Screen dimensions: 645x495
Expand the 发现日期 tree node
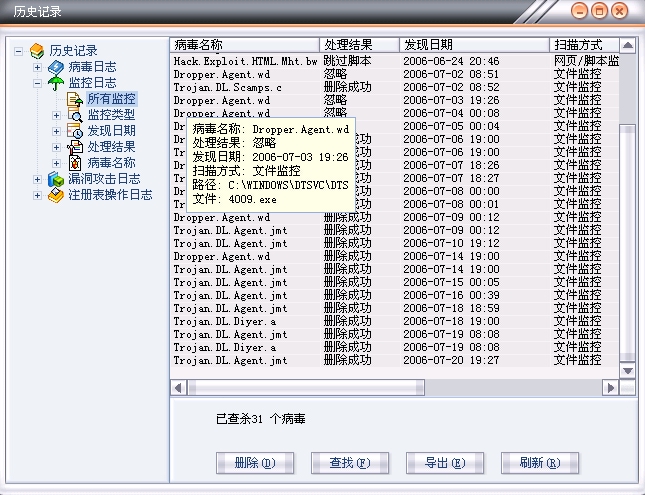(x=56, y=132)
